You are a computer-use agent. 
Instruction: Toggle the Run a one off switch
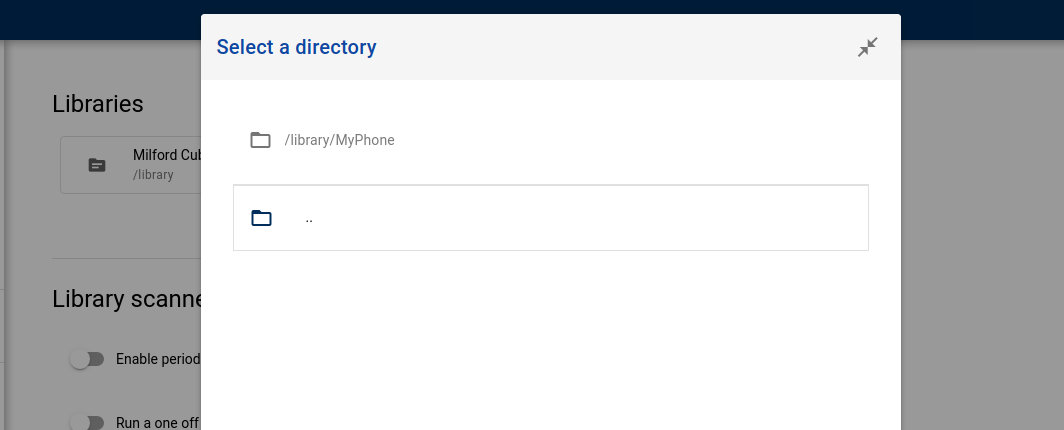coord(88,423)
